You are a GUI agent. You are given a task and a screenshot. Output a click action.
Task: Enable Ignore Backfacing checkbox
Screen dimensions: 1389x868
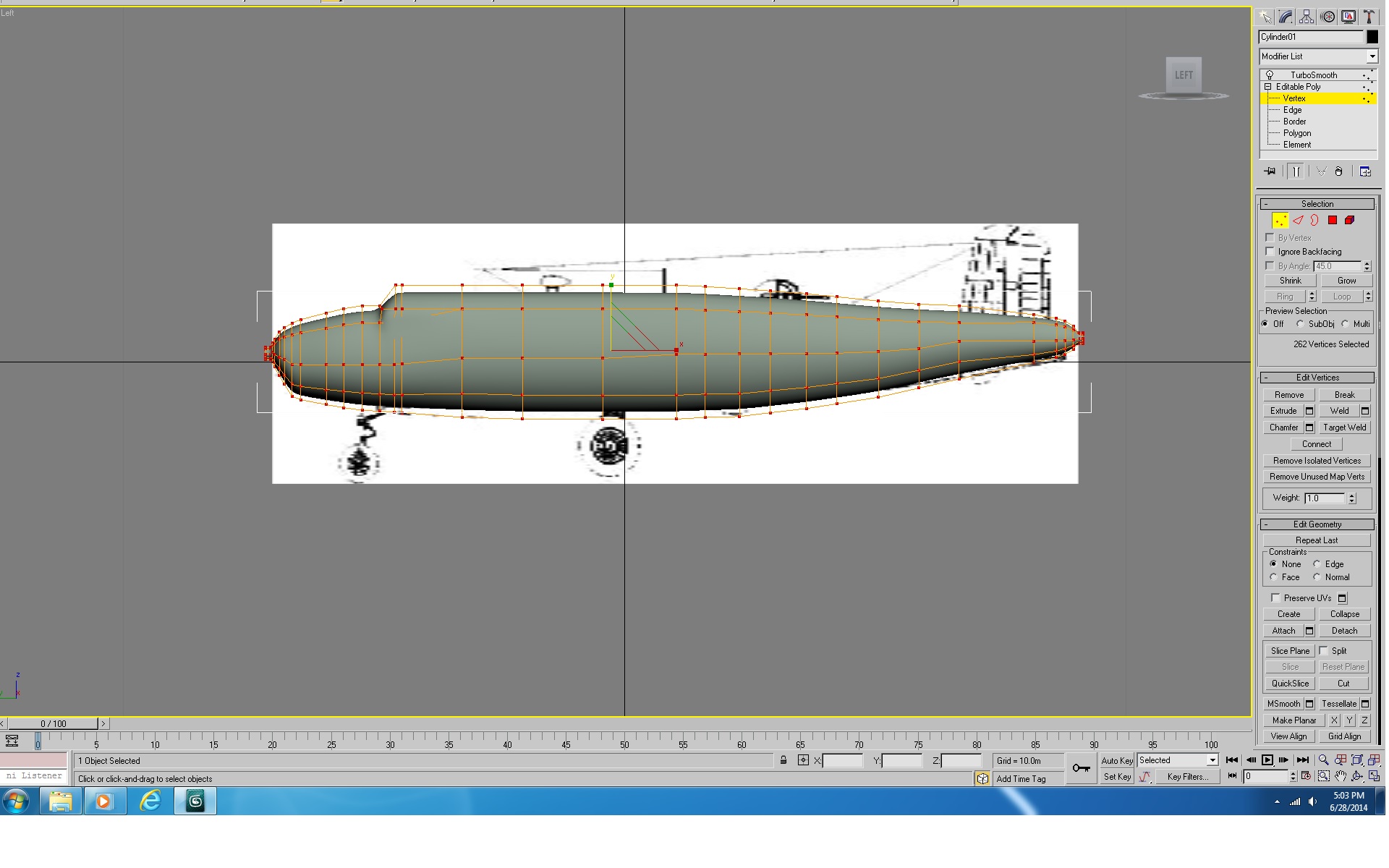1270,252
